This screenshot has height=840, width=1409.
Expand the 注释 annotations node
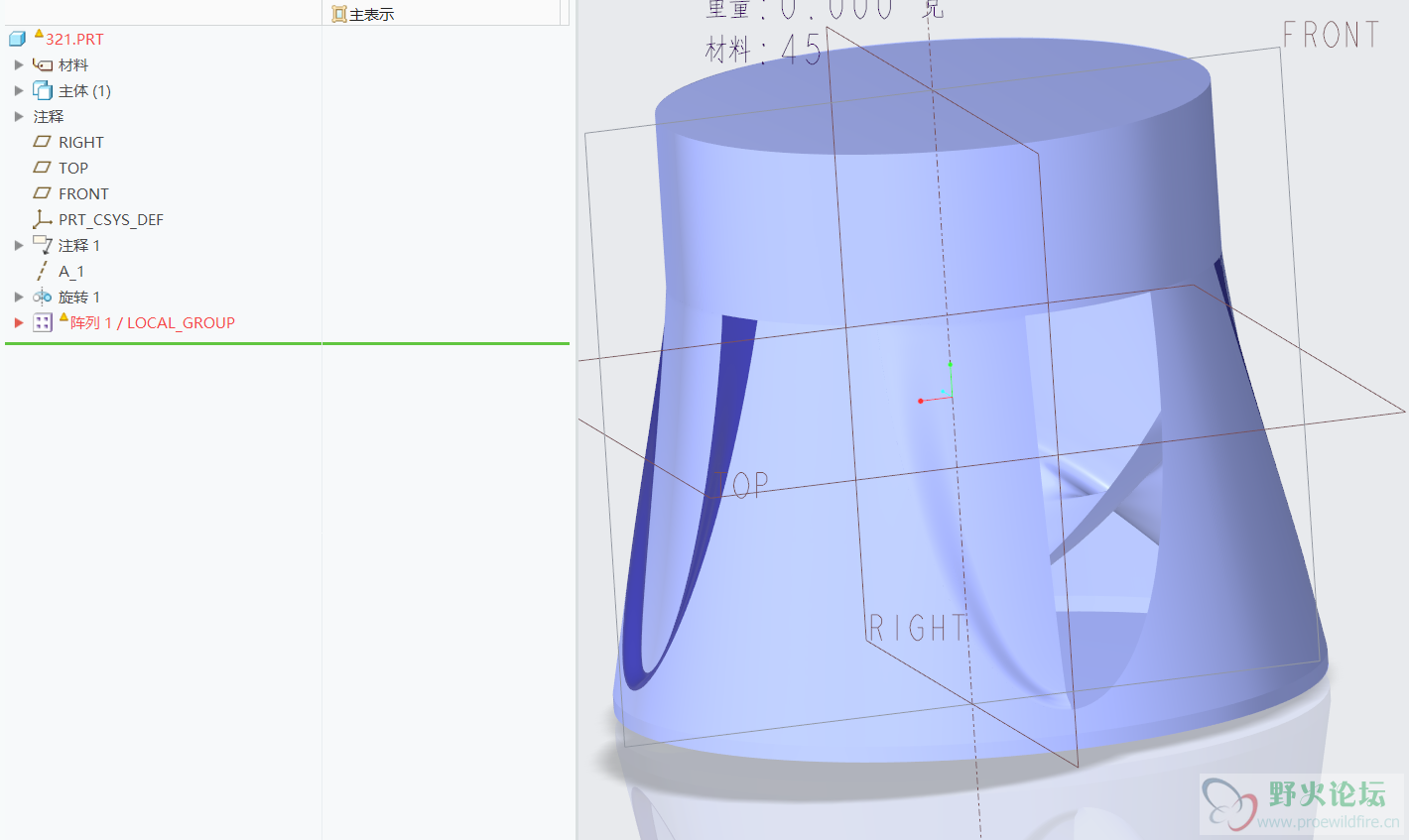[x=19, y=116]
